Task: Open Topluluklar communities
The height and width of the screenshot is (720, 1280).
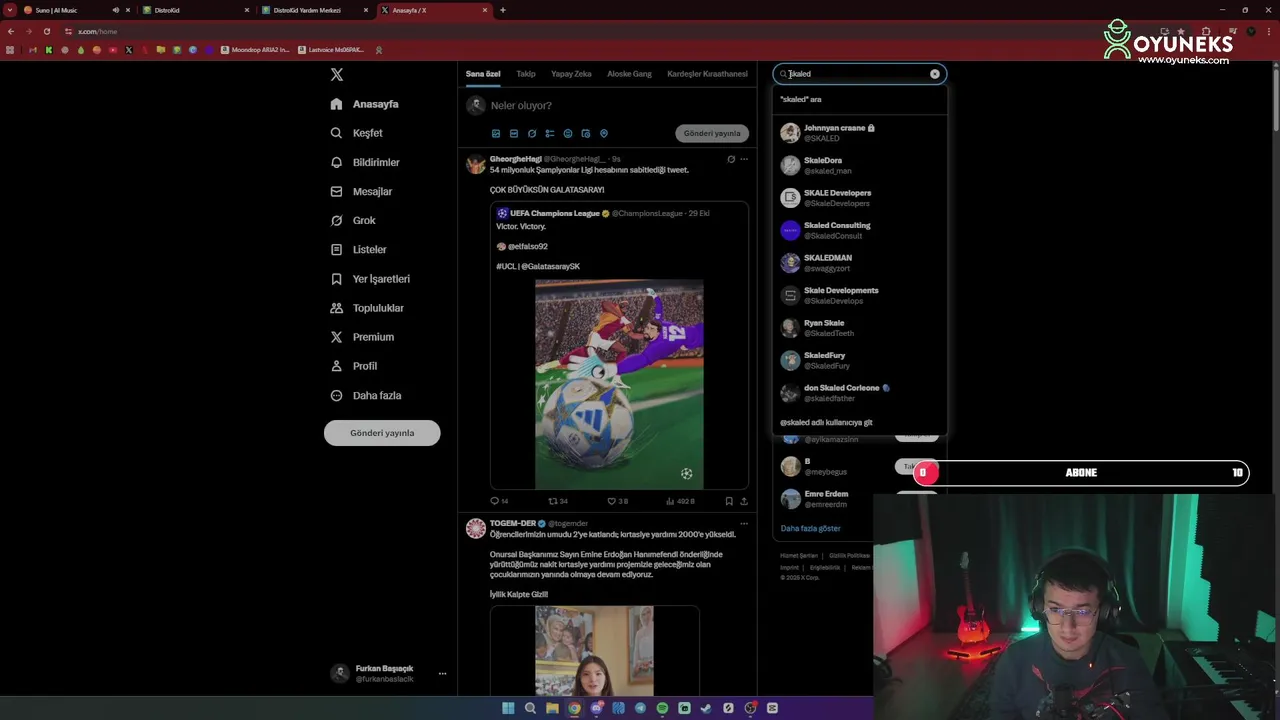Action: (367, 308)
